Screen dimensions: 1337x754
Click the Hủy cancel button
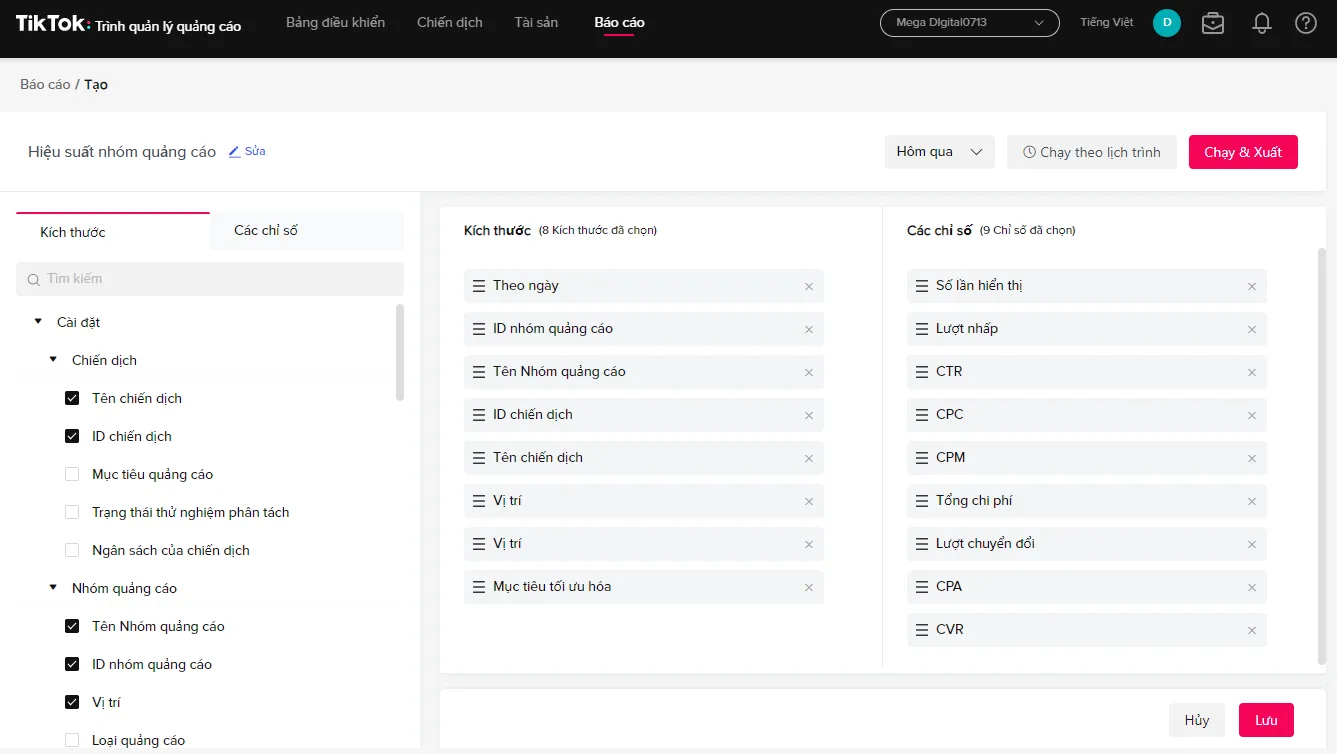pos(1197,720)
